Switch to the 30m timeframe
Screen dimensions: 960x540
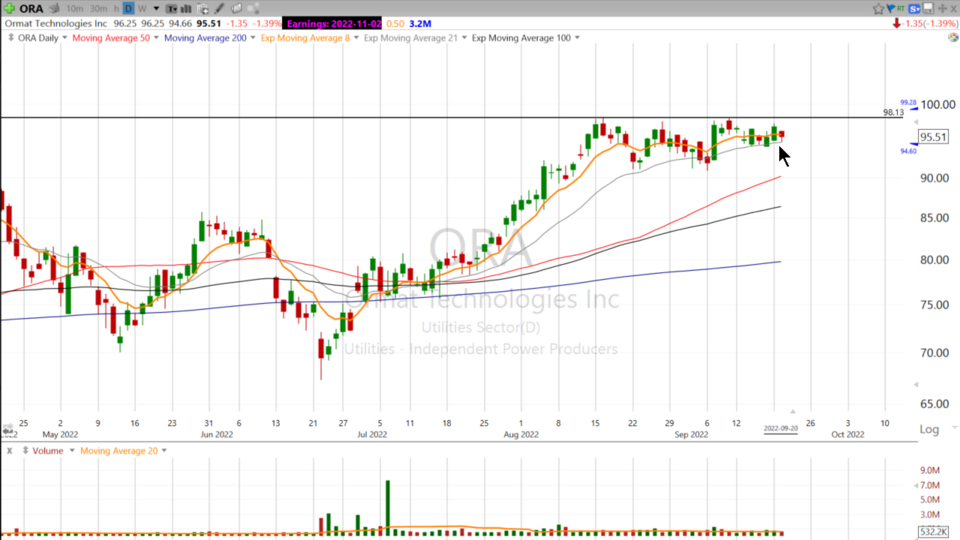coord(98,9)
